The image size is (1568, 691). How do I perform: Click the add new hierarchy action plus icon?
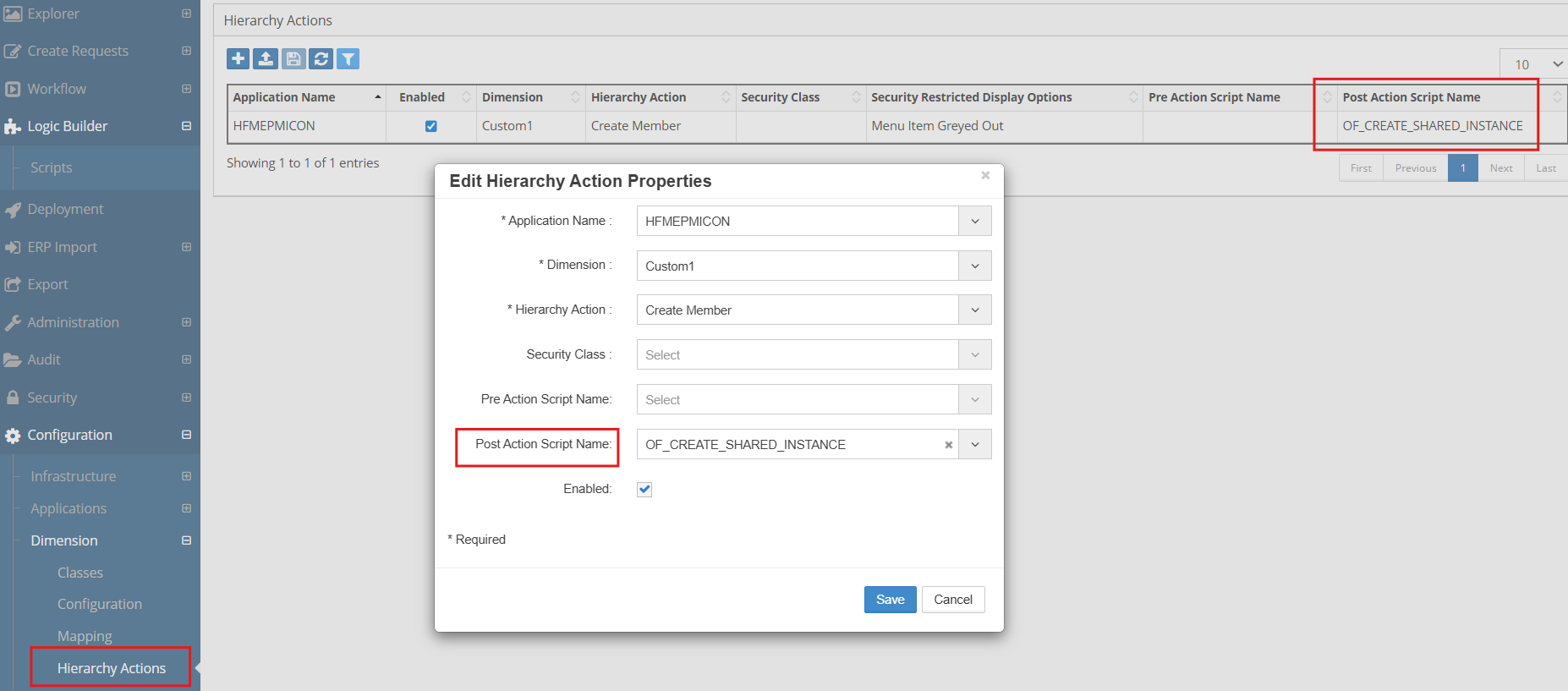pyautogui.click(x=238, y=58)
